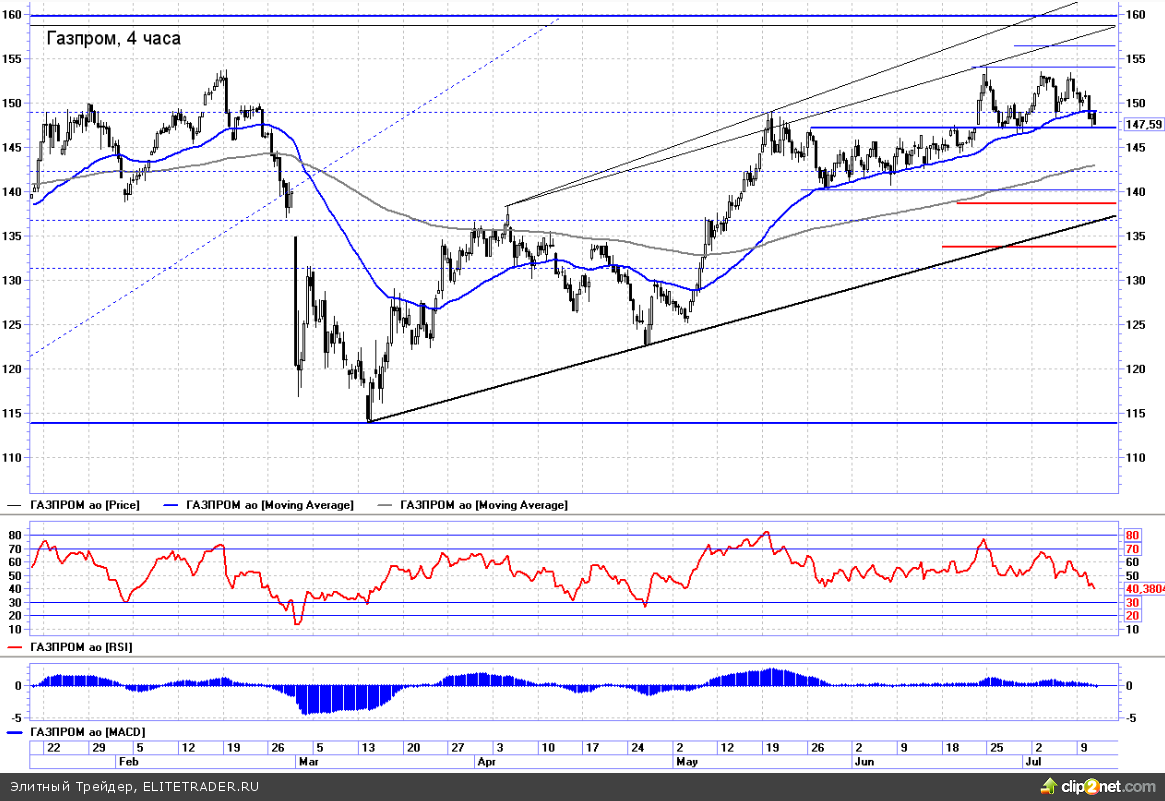The height and width of the screenshot is (801, 1165).
Task: Click the red 20 level on RSI scale
Action: tap(1132, 615)
